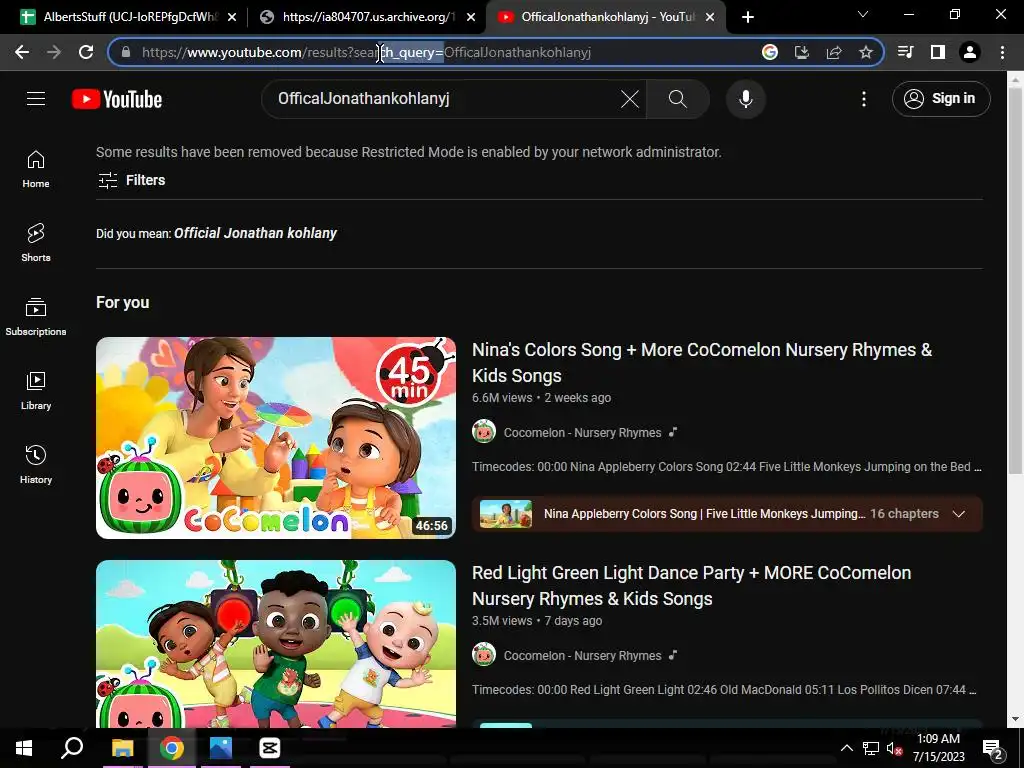The image size is (1024, 768).
Task: Bookmark this page with the star
Action: click(x=866, y=52)
